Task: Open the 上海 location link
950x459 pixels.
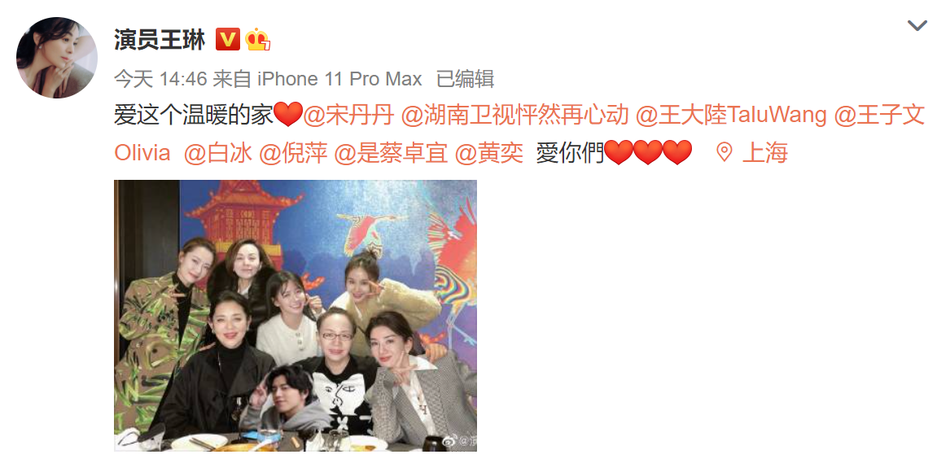Action: point(765,153)
